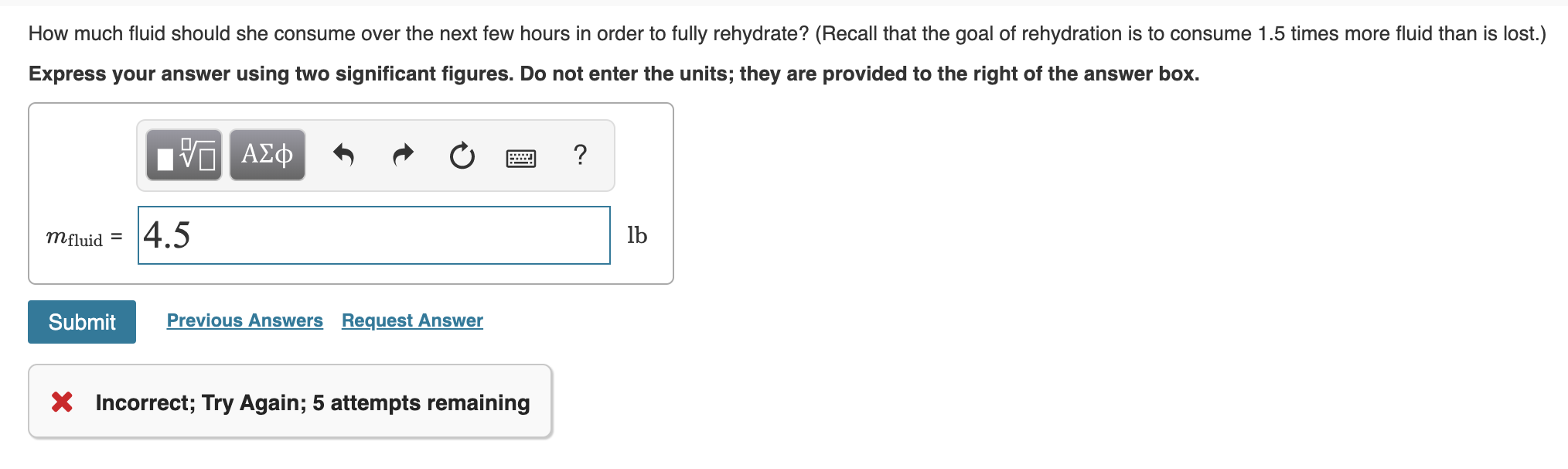This screenshot has width=1568, height=469.
Task: Redo the last entry edit
Action: (x=404, y=156)
